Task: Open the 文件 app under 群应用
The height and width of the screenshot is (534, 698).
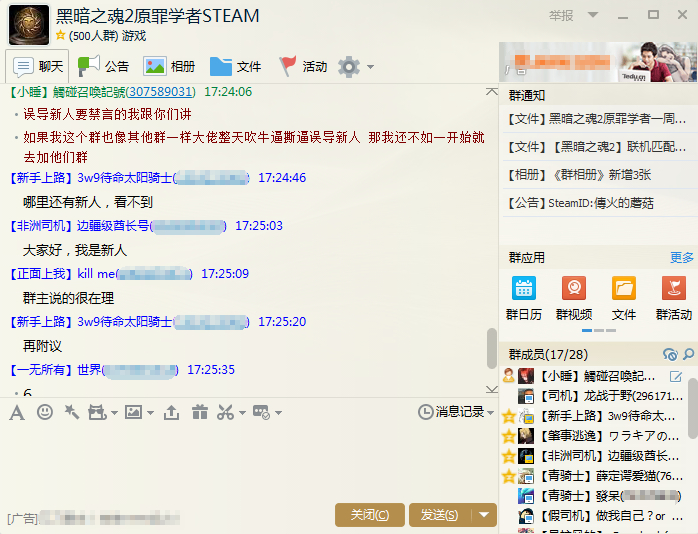Action: click(624, 298)
